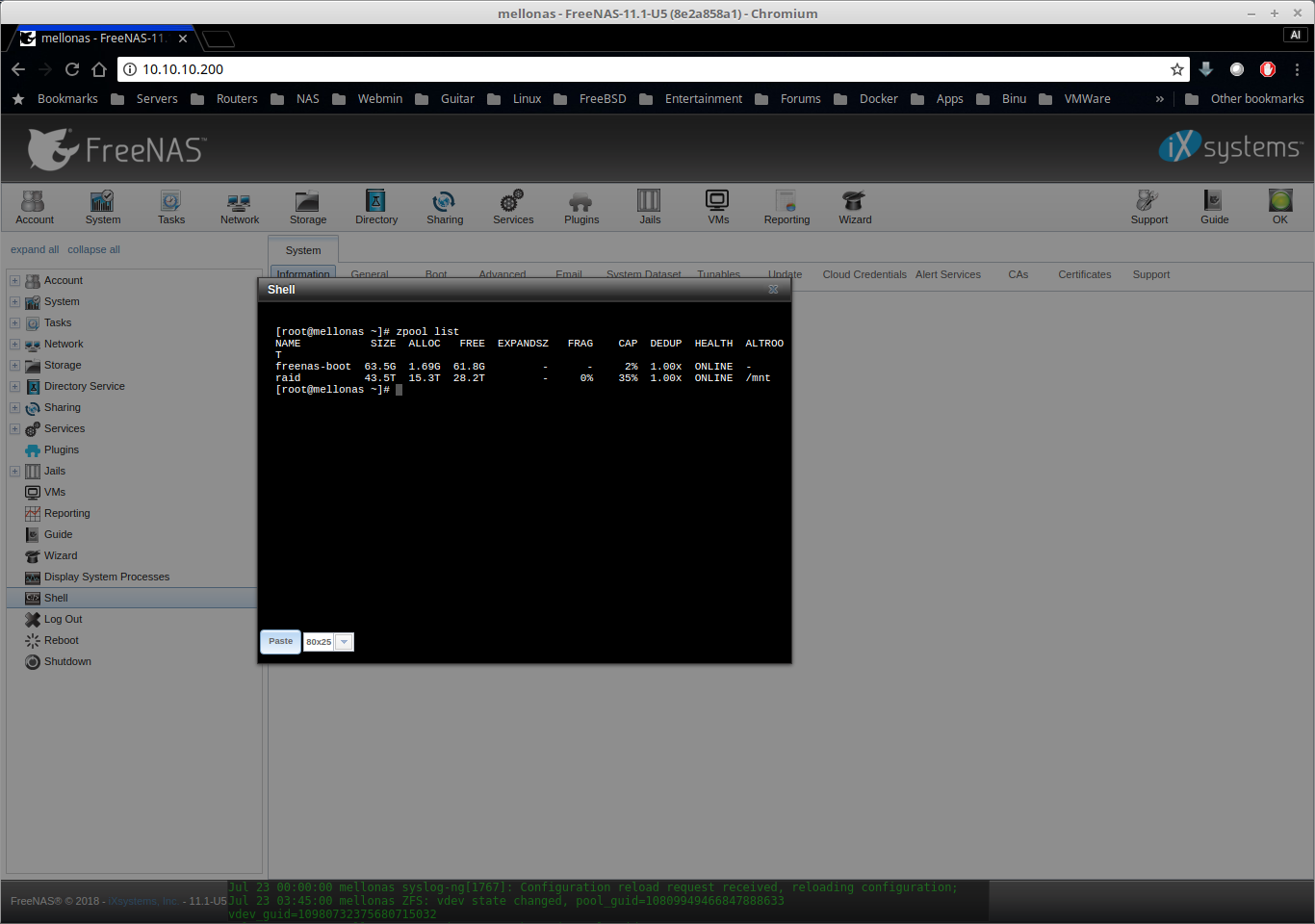
Task: Open the Jails toolbar icon
Action: pyautogui.click(x=649, y=207)
